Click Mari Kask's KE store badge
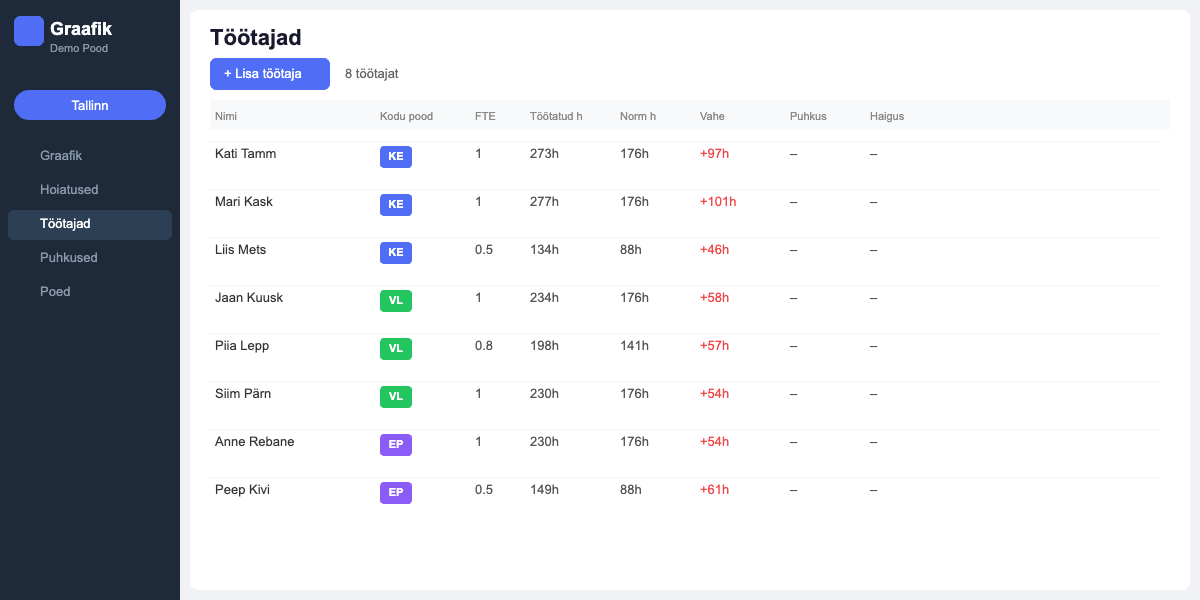1200x600 pixels. pos(395,204)
